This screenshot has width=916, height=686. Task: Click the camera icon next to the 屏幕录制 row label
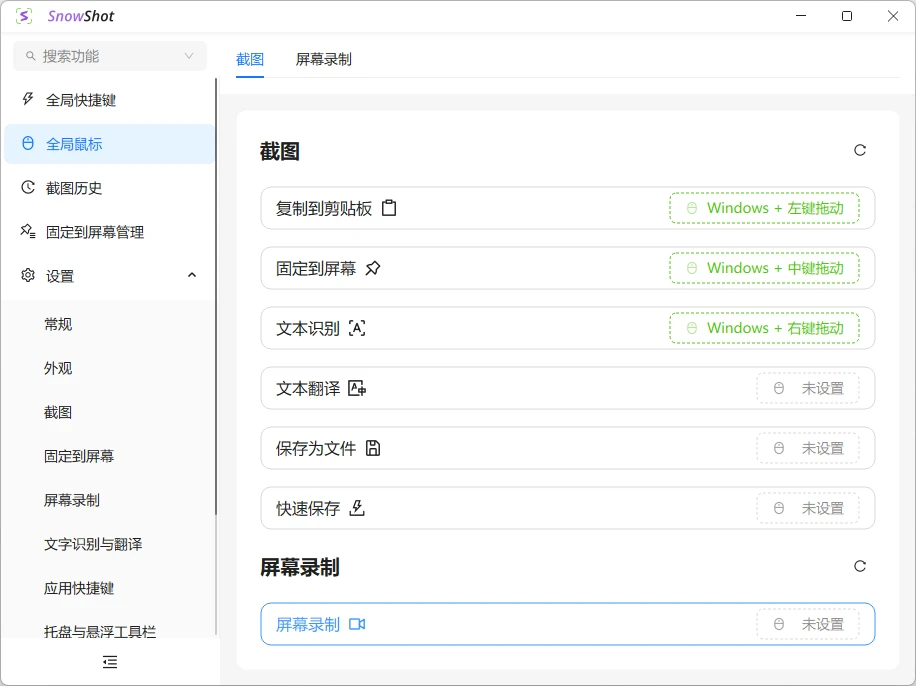[357, 624]
